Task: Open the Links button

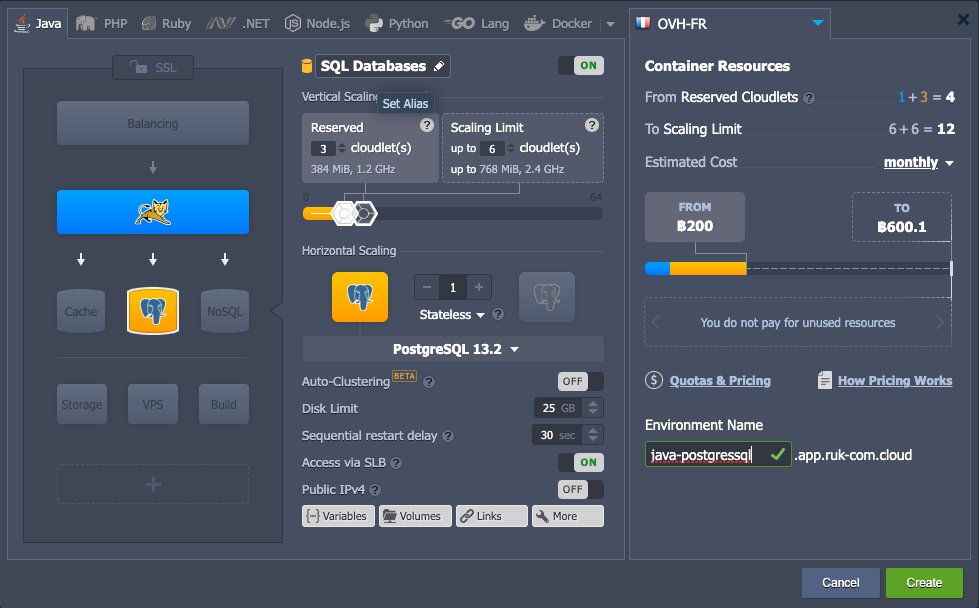Action: click(x=492, y=516)
